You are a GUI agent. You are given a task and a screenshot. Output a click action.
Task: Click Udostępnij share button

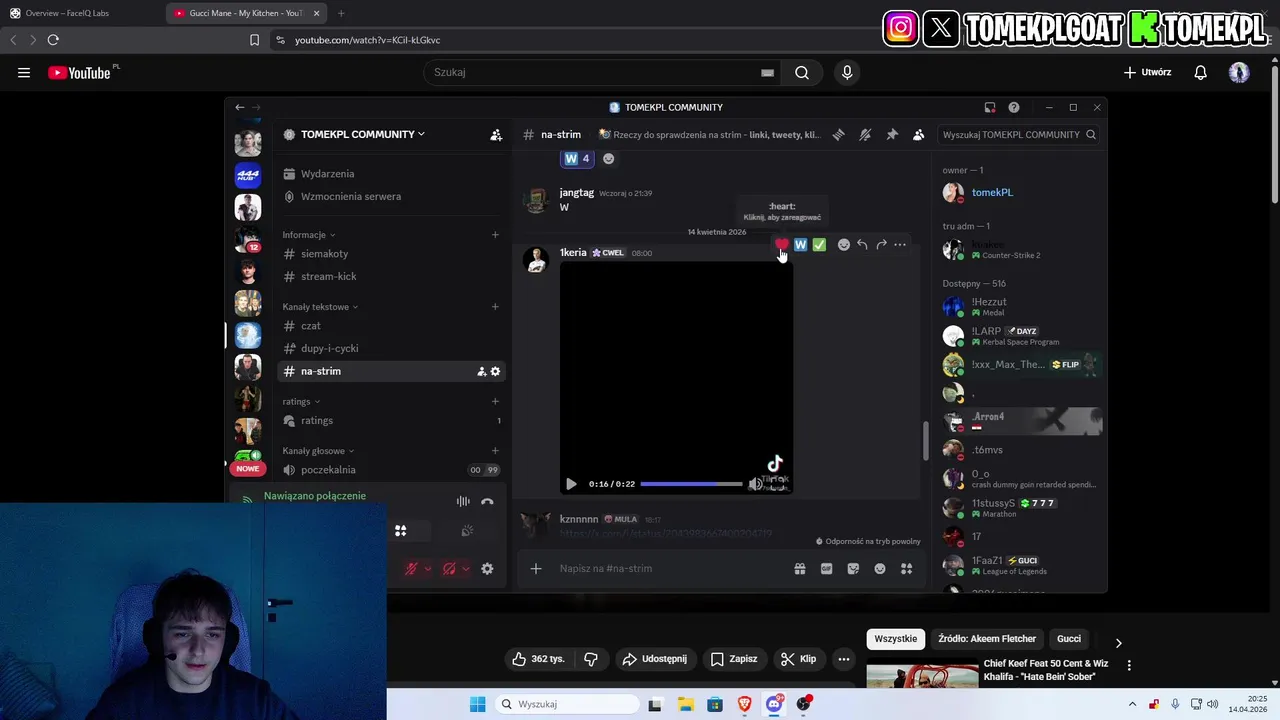click(654, 659)
